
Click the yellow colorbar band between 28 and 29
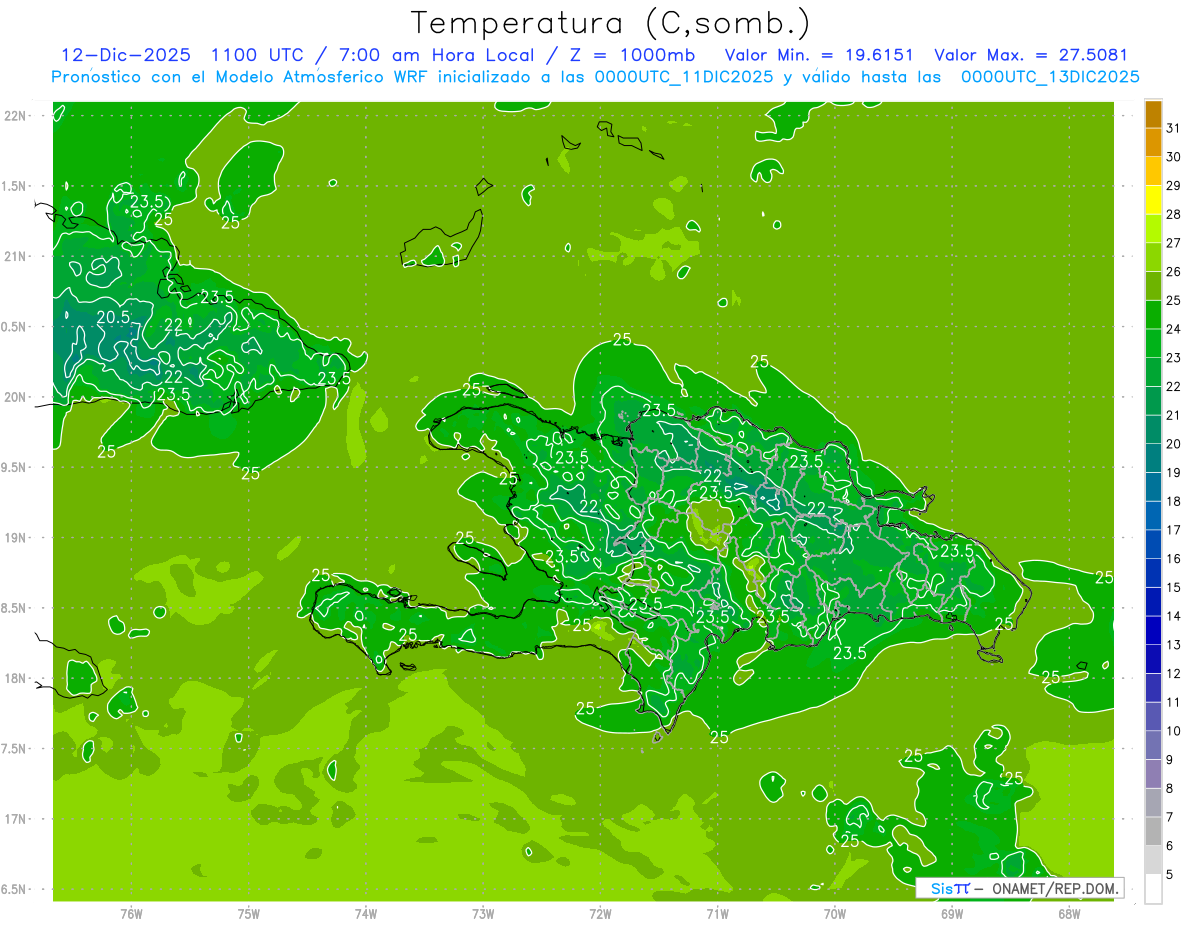tap(1153, 200)
